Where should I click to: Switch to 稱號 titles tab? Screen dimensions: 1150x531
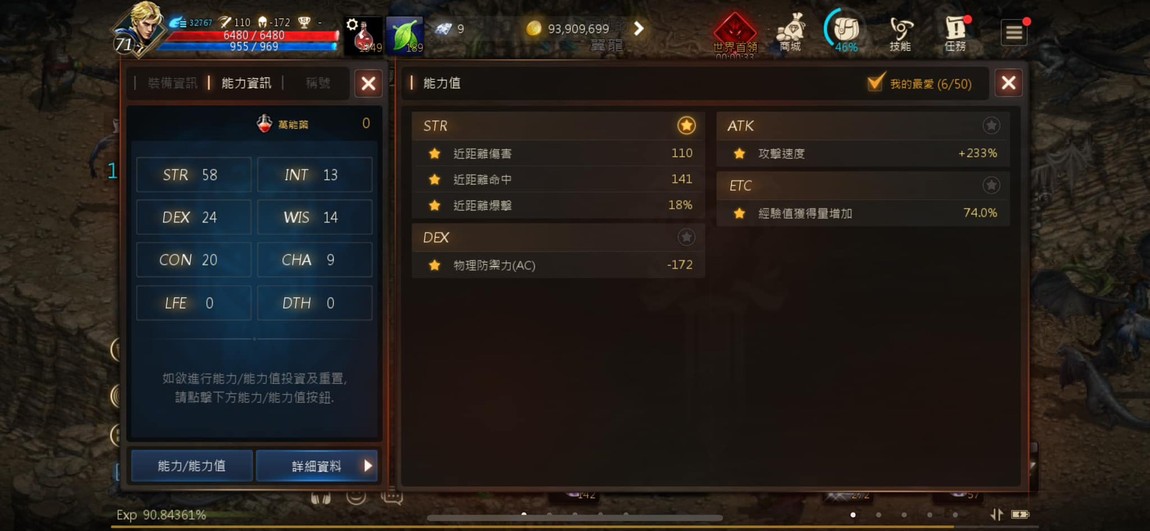(318, 83)
